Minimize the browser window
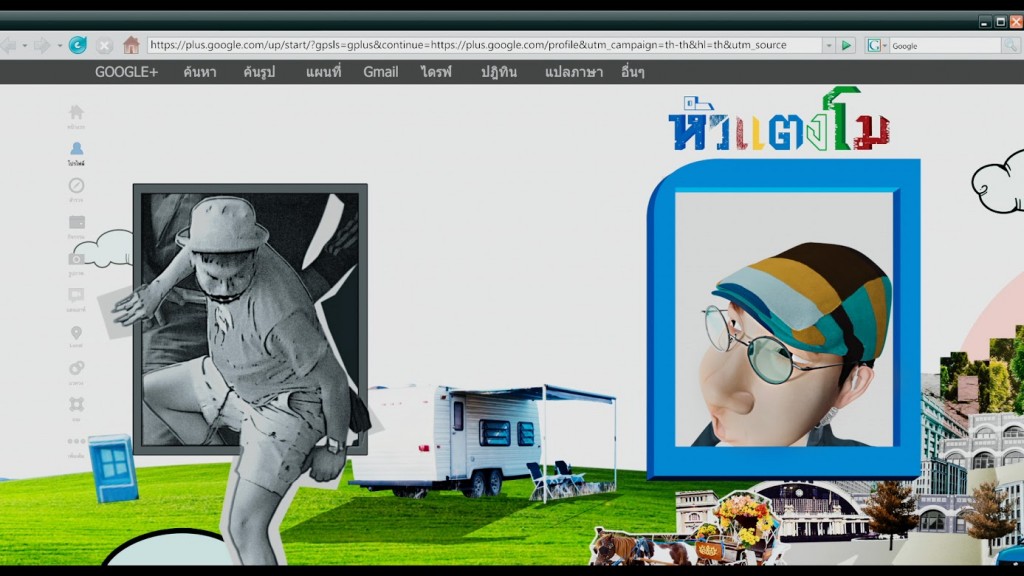 click(x=985, y=22)
